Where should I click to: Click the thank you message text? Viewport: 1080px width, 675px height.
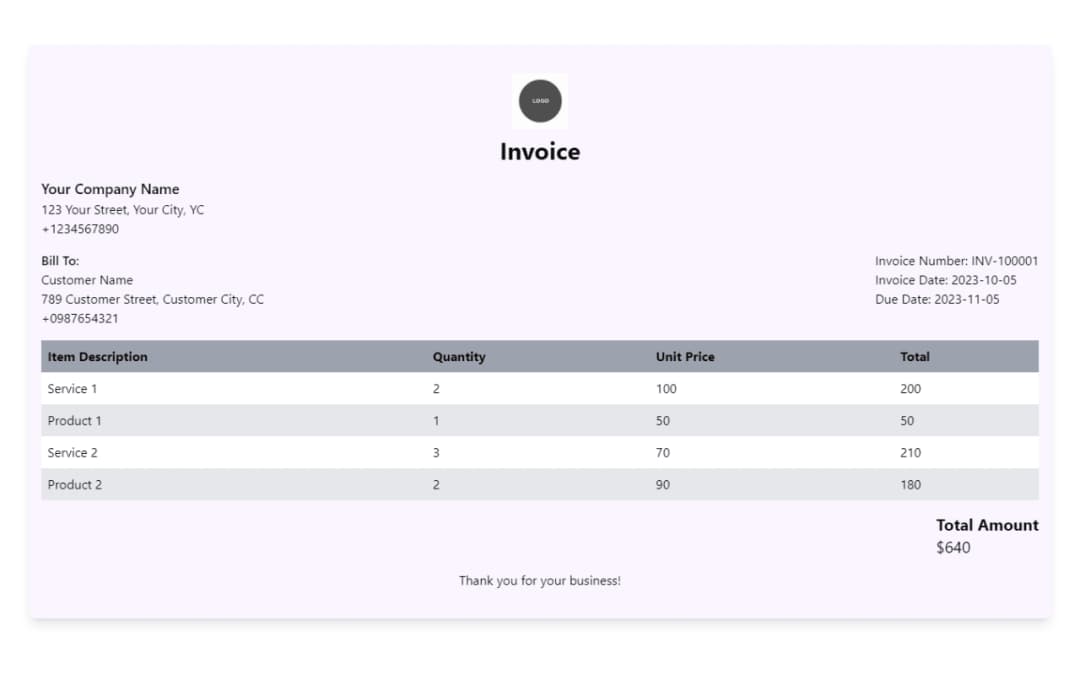540,580
